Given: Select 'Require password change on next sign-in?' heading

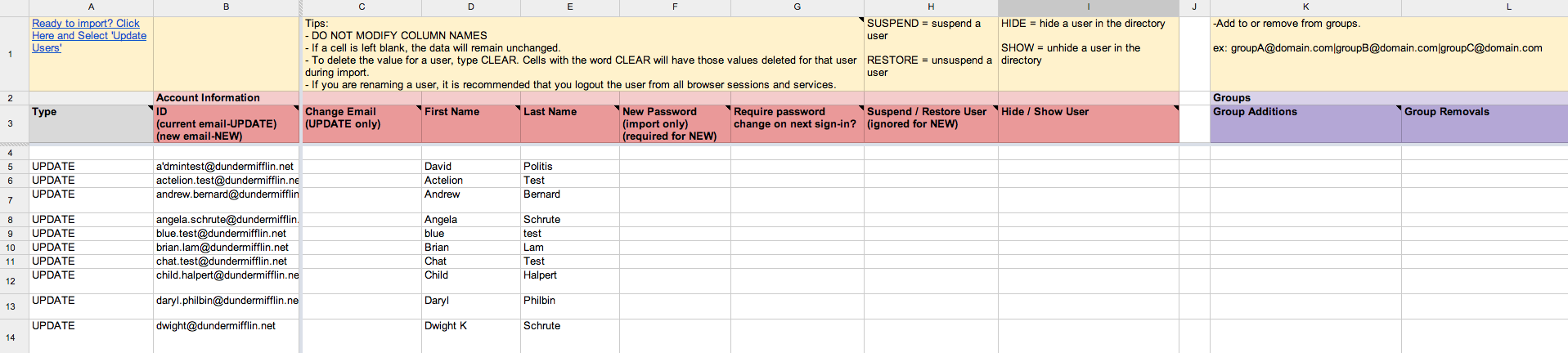Looking at the screenshot, I should click(797, 124).
